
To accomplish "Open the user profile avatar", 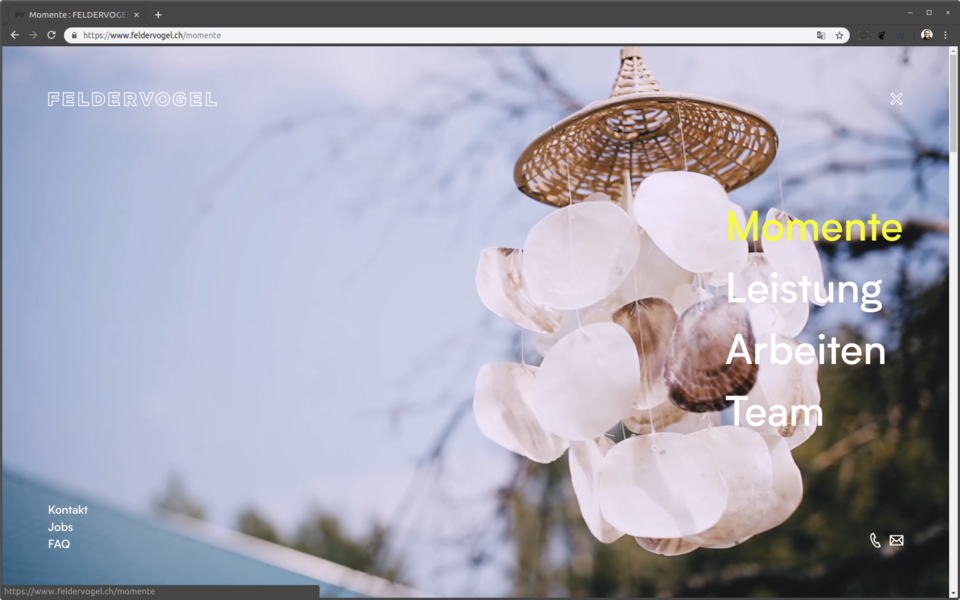I will click(x=927, y=35).
